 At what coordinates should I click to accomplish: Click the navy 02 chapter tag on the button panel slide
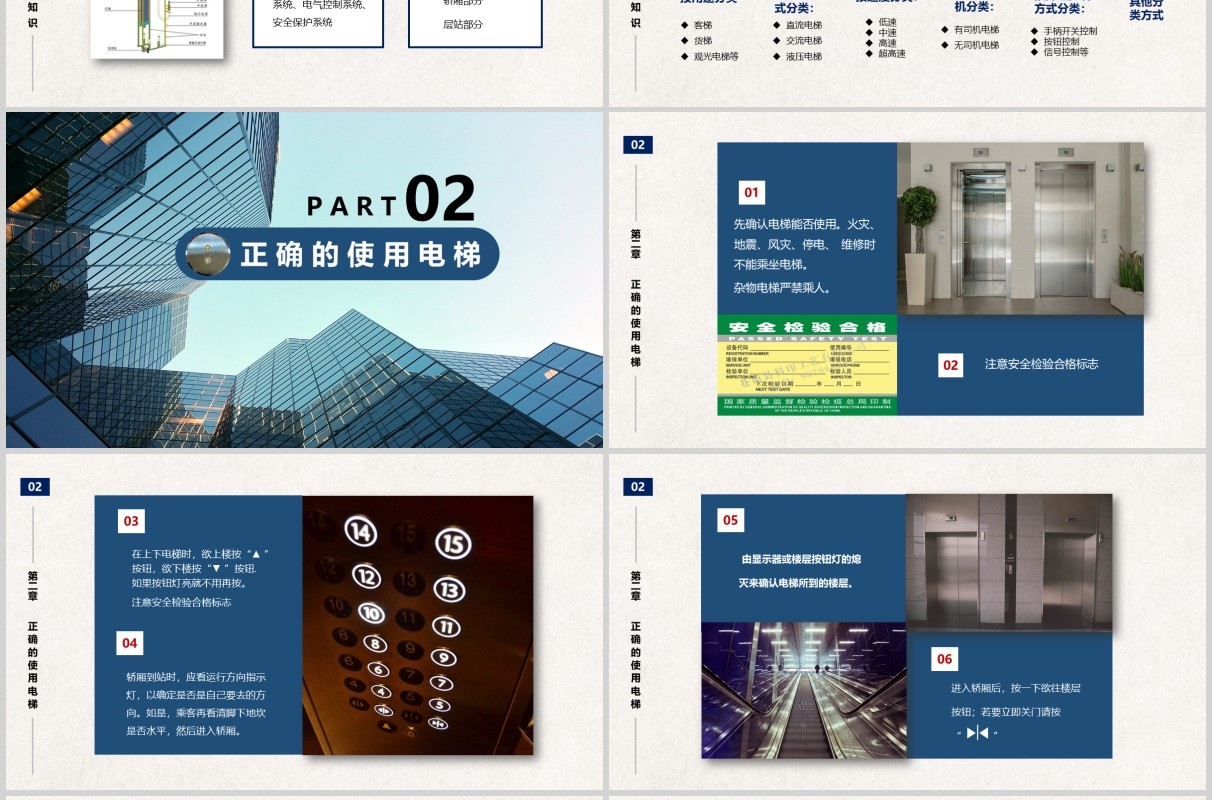tap(35, 487)
